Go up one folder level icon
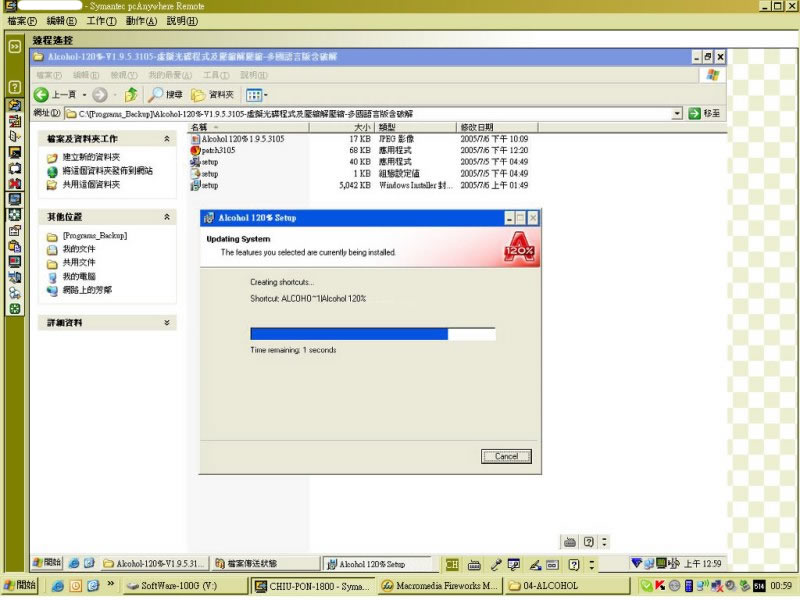The height and width of the screenshot is (600, 800). [x=131, y=95]
